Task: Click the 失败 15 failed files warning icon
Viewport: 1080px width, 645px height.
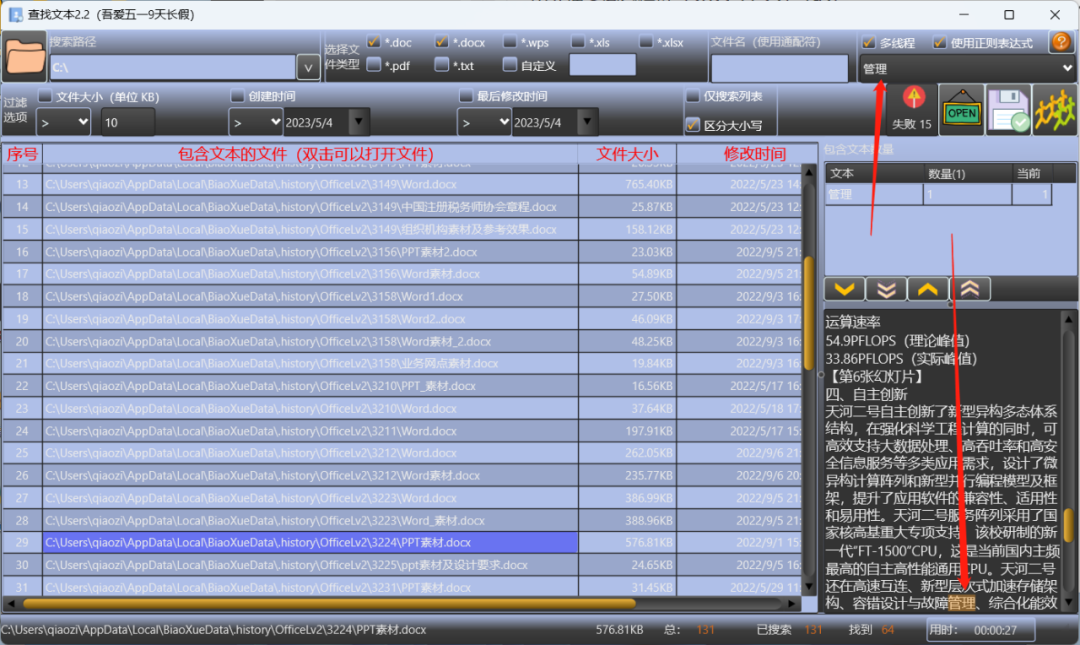Action: pos(912,109)
